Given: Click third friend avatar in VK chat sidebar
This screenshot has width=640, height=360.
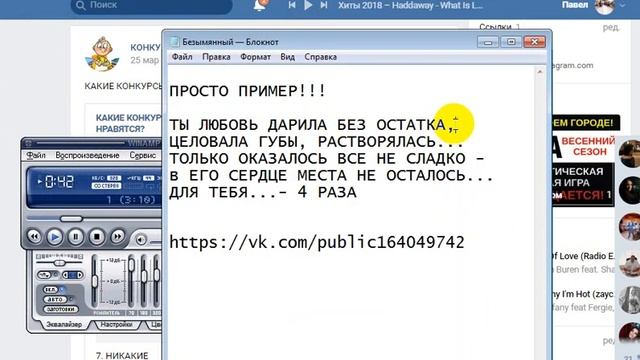Looking at the screenshot, I should (x=629, y=227).
